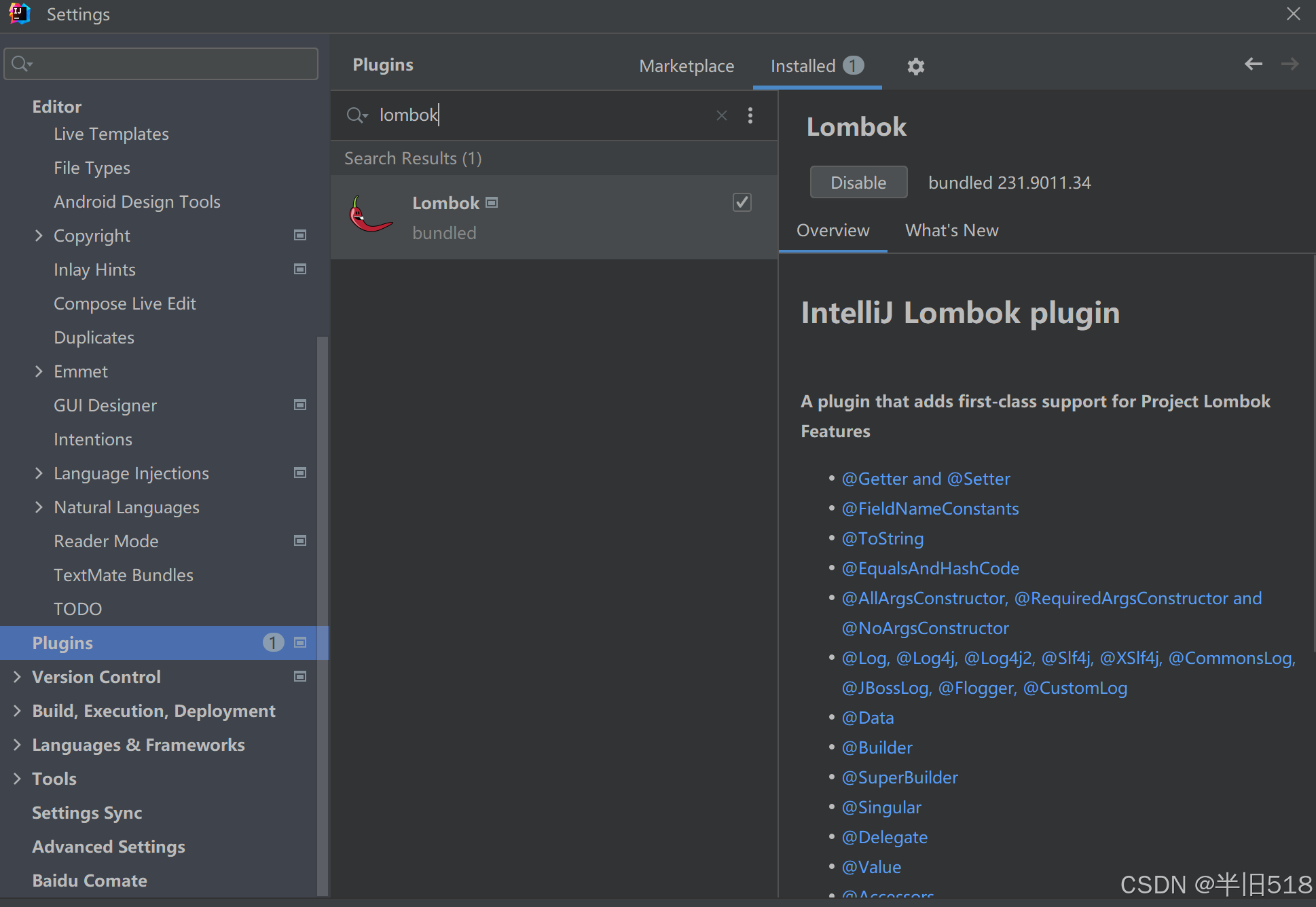Focus the settings search field
This screenshot has width=1316, height=907.
[x=161, y=64]
